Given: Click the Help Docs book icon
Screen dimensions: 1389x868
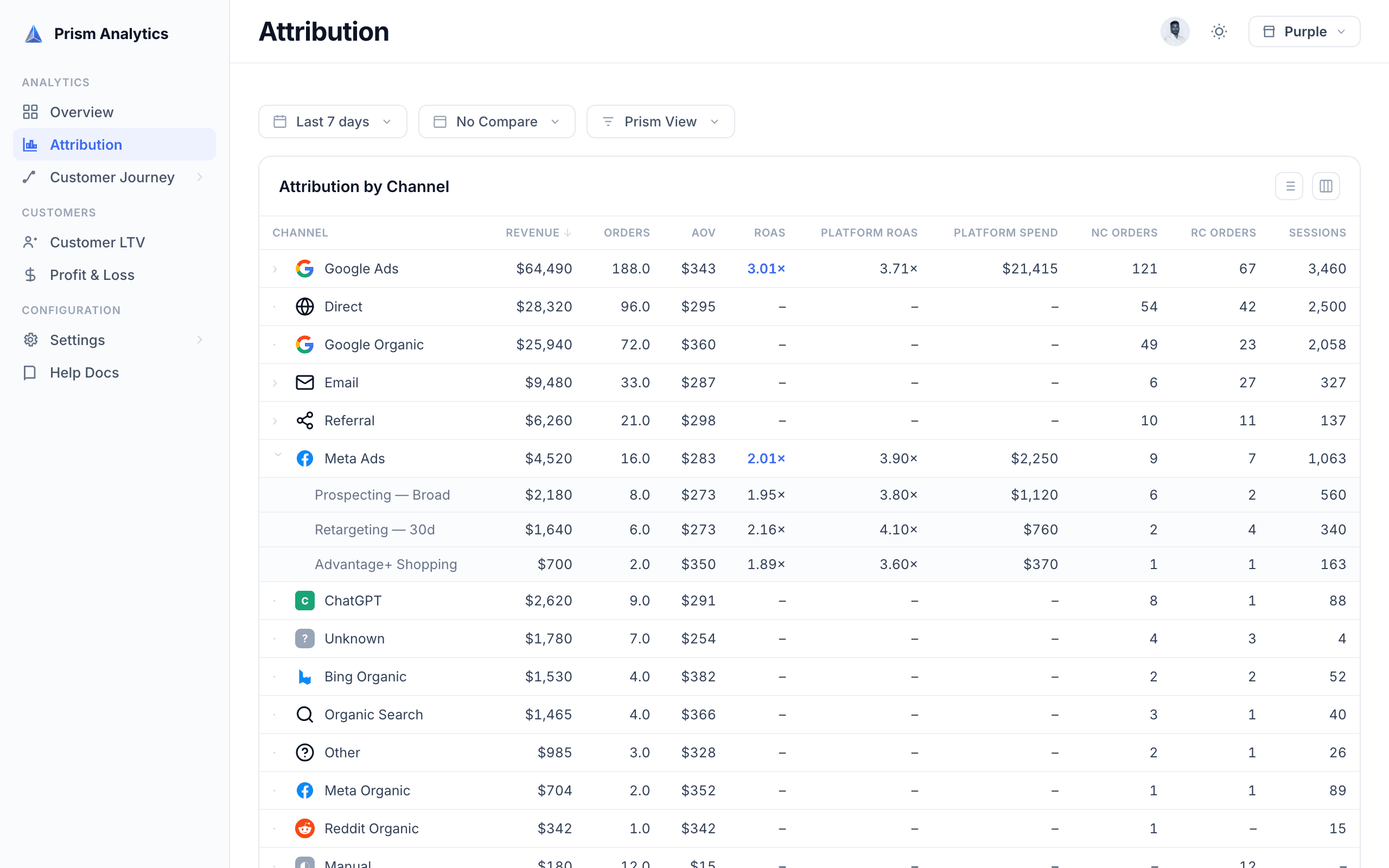Looking at the screenshot, I should click(30, 373).
